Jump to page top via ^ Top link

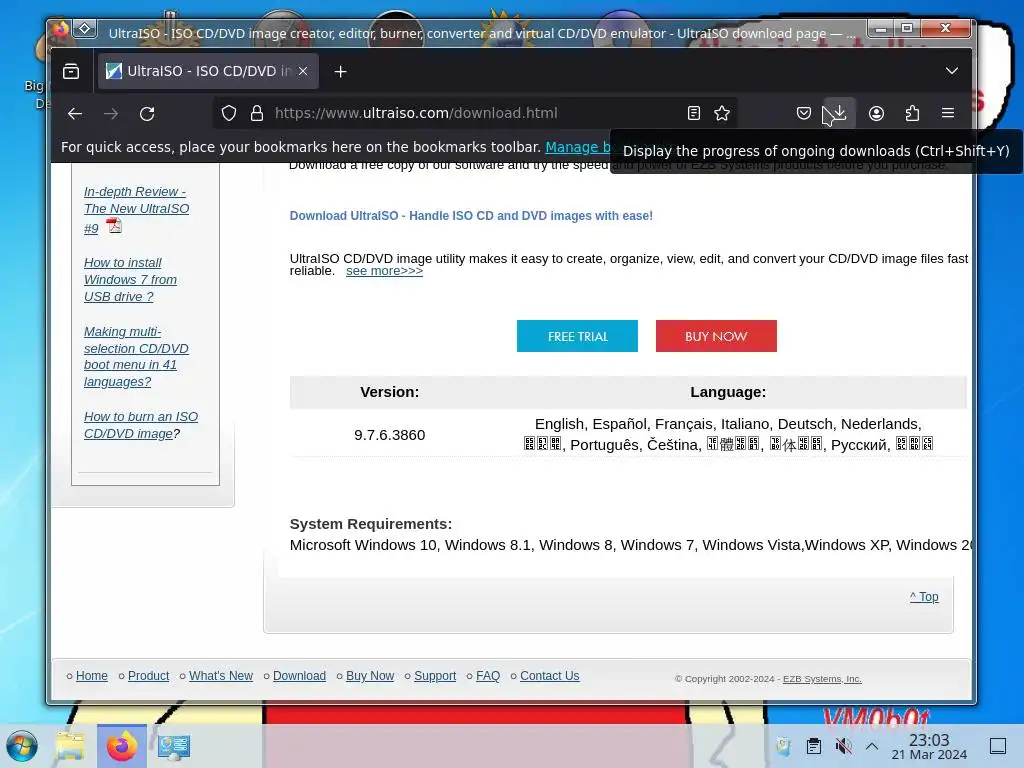click(924, 596)
